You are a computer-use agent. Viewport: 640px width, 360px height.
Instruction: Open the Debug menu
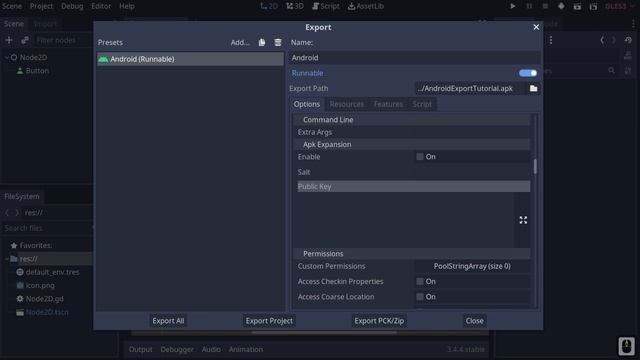coord(72,6)
